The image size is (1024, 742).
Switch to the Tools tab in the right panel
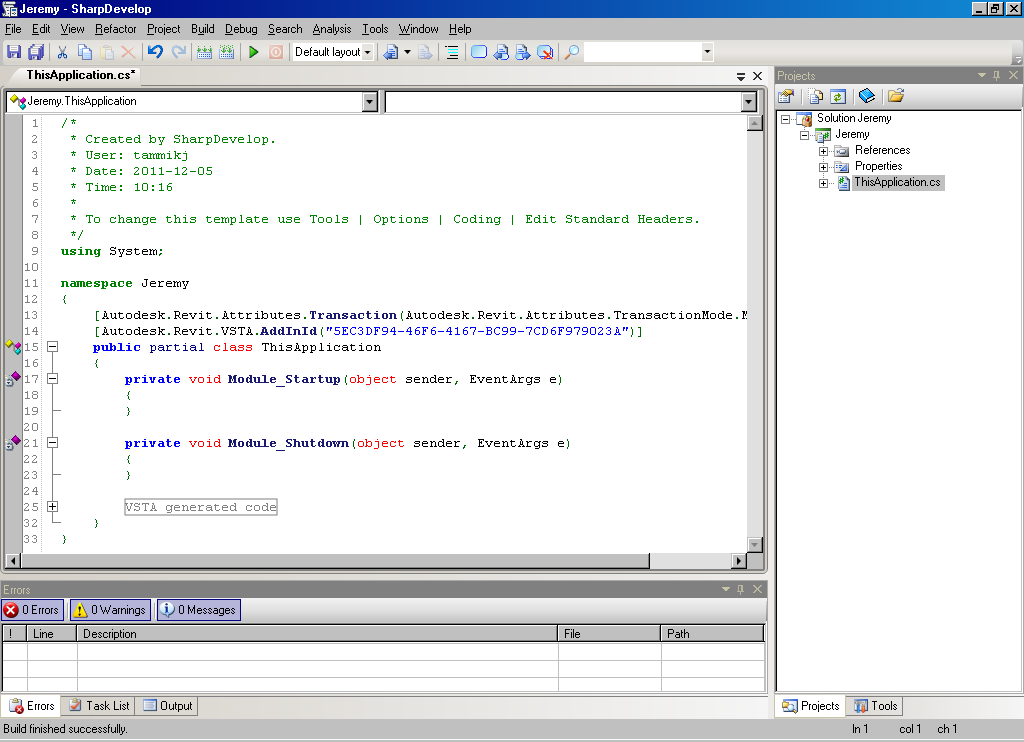(x=875, y=705)
